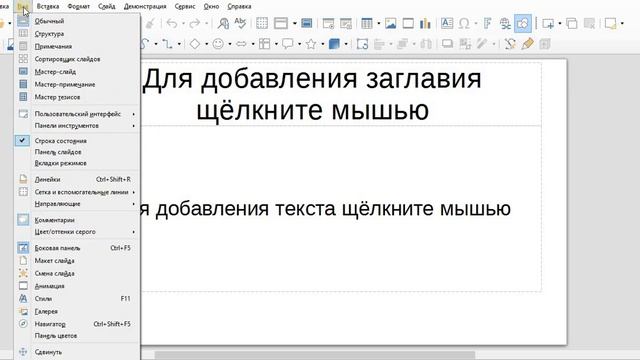The height and width of the screenshot is (360, 640).
Task: Expand Сетка и вспомогательные линии submenu
Action: (77, 192)
